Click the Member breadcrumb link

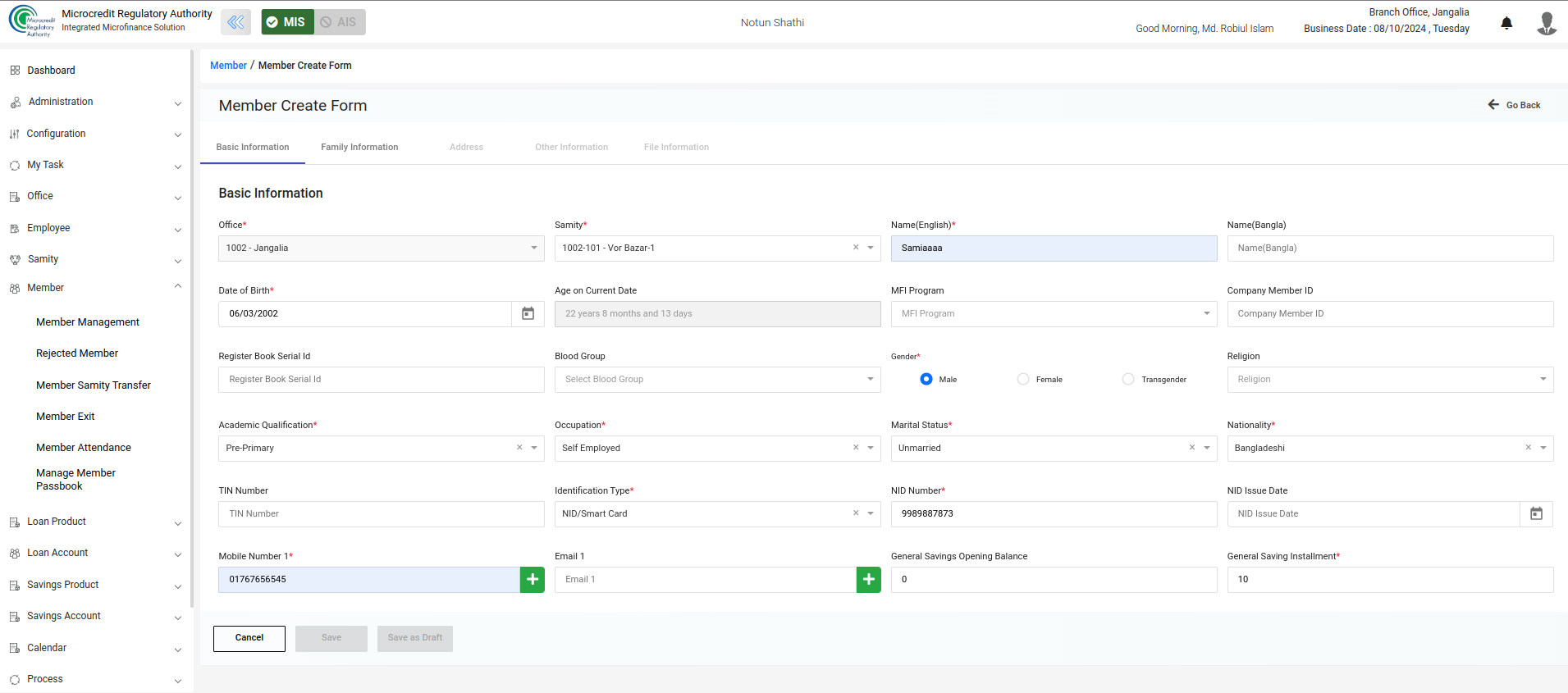coord(228,66)
